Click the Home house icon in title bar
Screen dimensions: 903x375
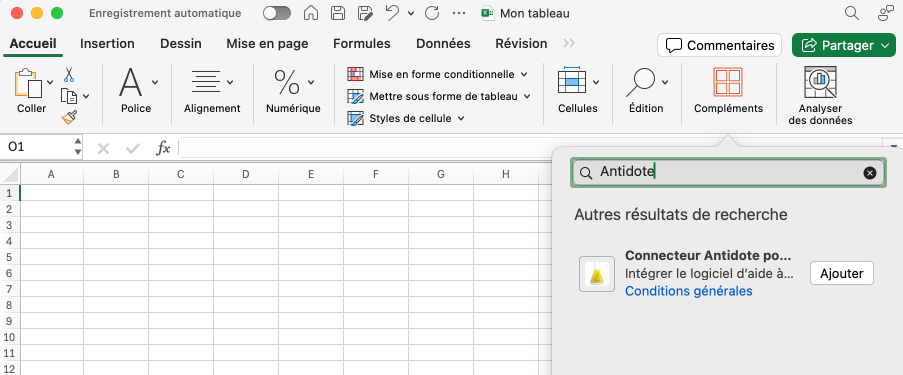(311, 13)
